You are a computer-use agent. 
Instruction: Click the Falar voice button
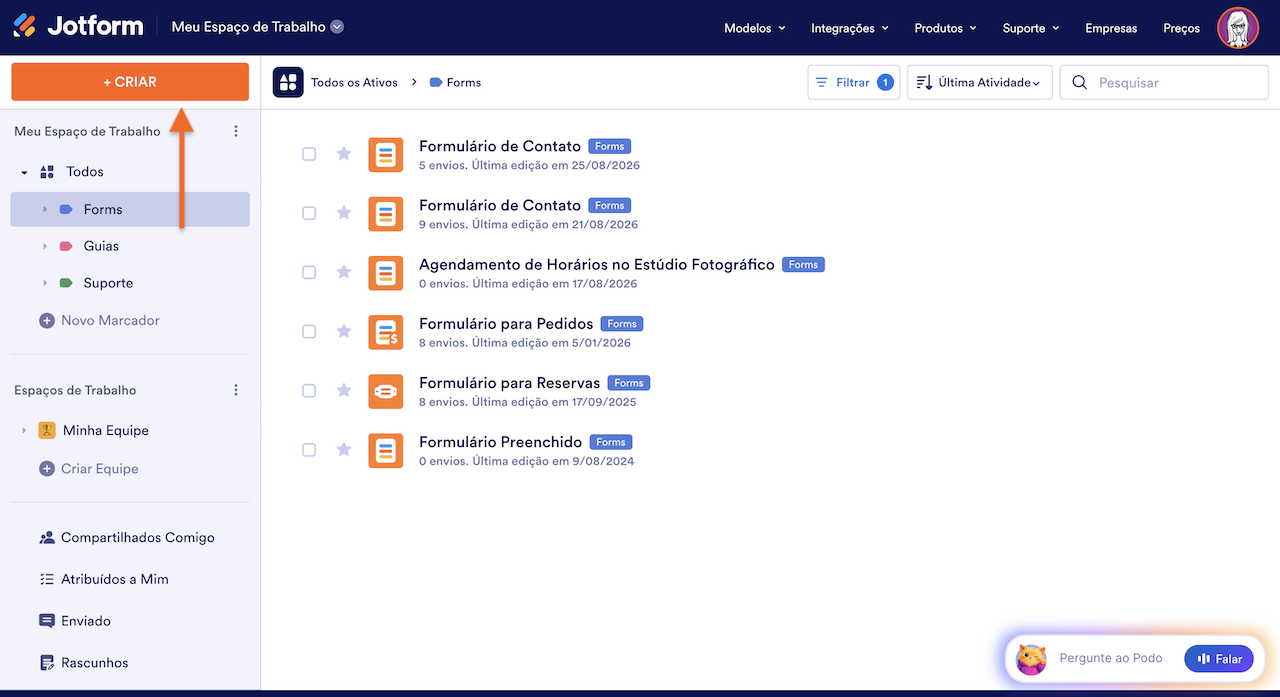pos(1219,659)
